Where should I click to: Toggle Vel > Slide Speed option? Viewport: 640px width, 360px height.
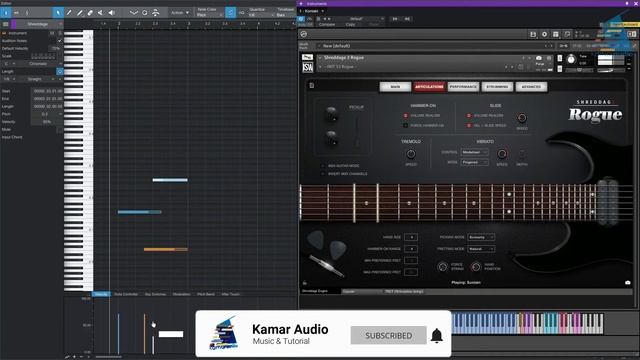[x=469, y=125]
